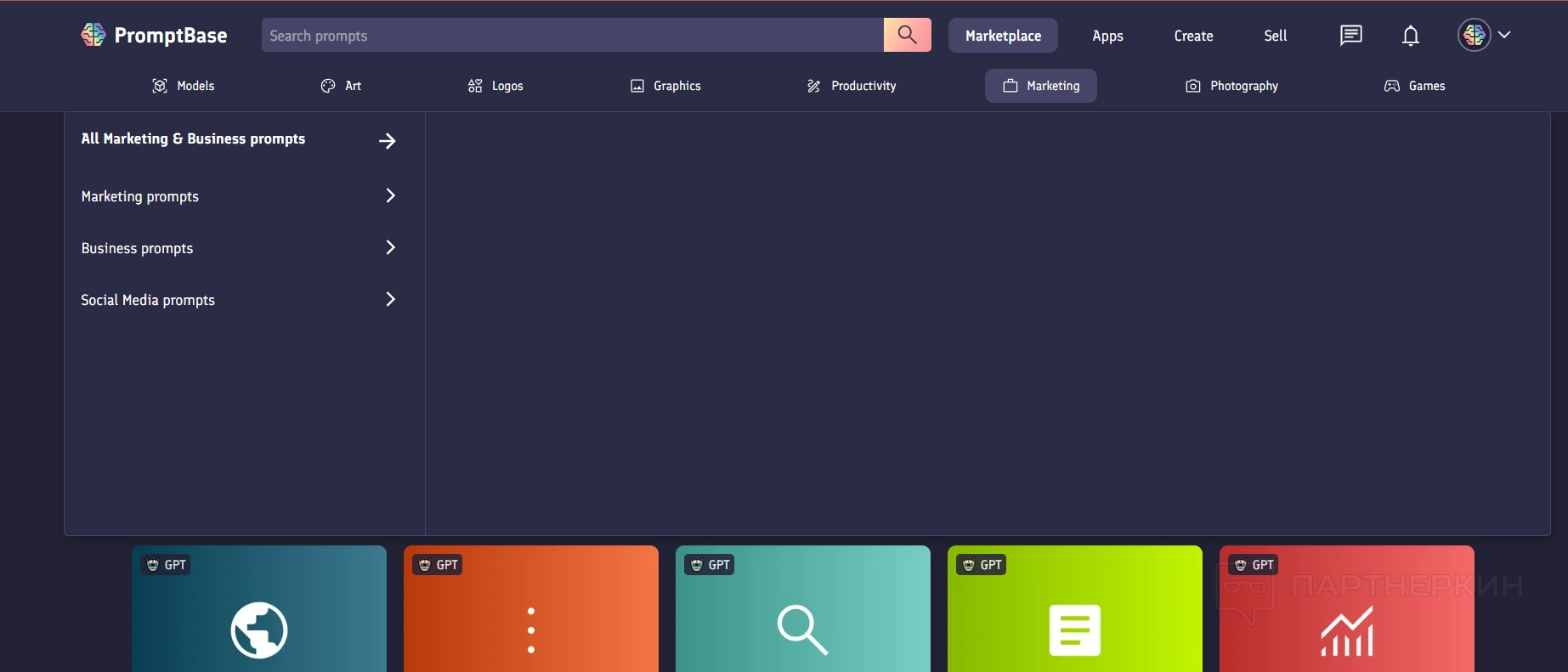The width and height of the screenshot is (1568, 672).
Task: Open the Create menu item
Action: (1193, 36)
